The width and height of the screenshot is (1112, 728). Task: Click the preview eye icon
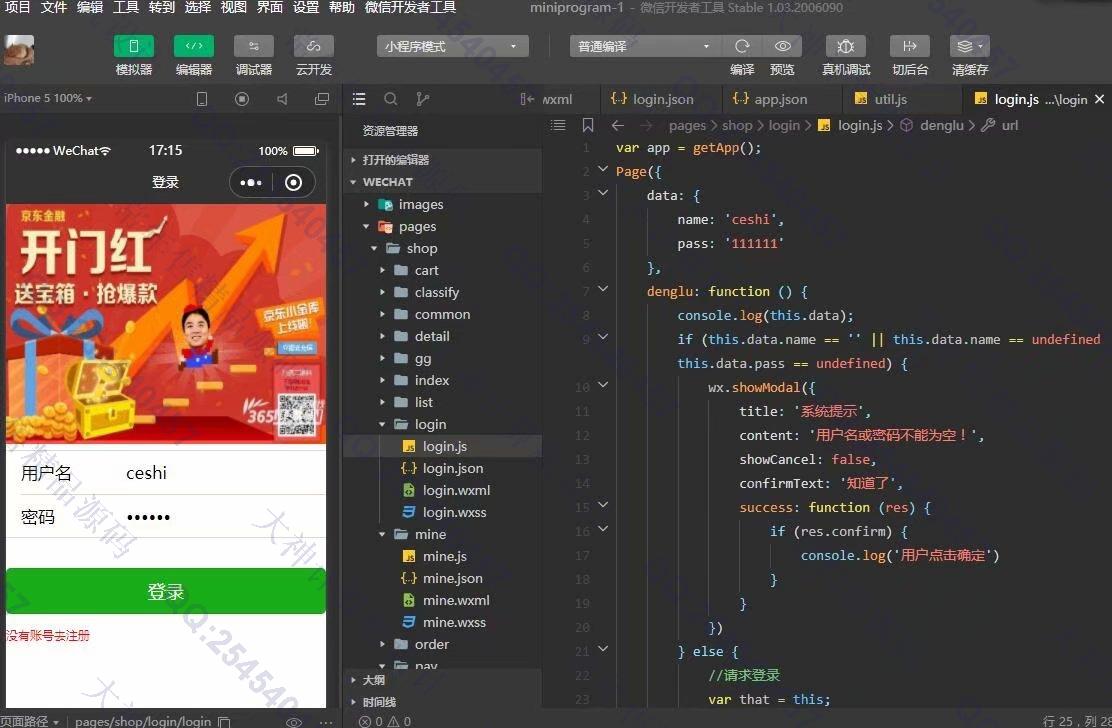782,46
